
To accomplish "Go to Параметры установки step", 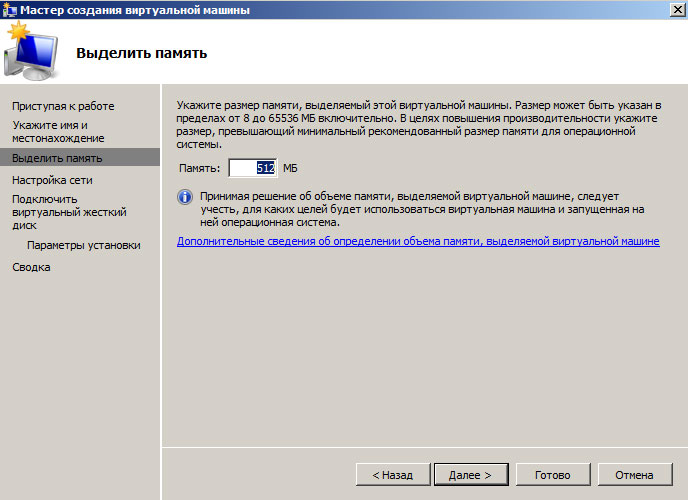I will point(83,245).
